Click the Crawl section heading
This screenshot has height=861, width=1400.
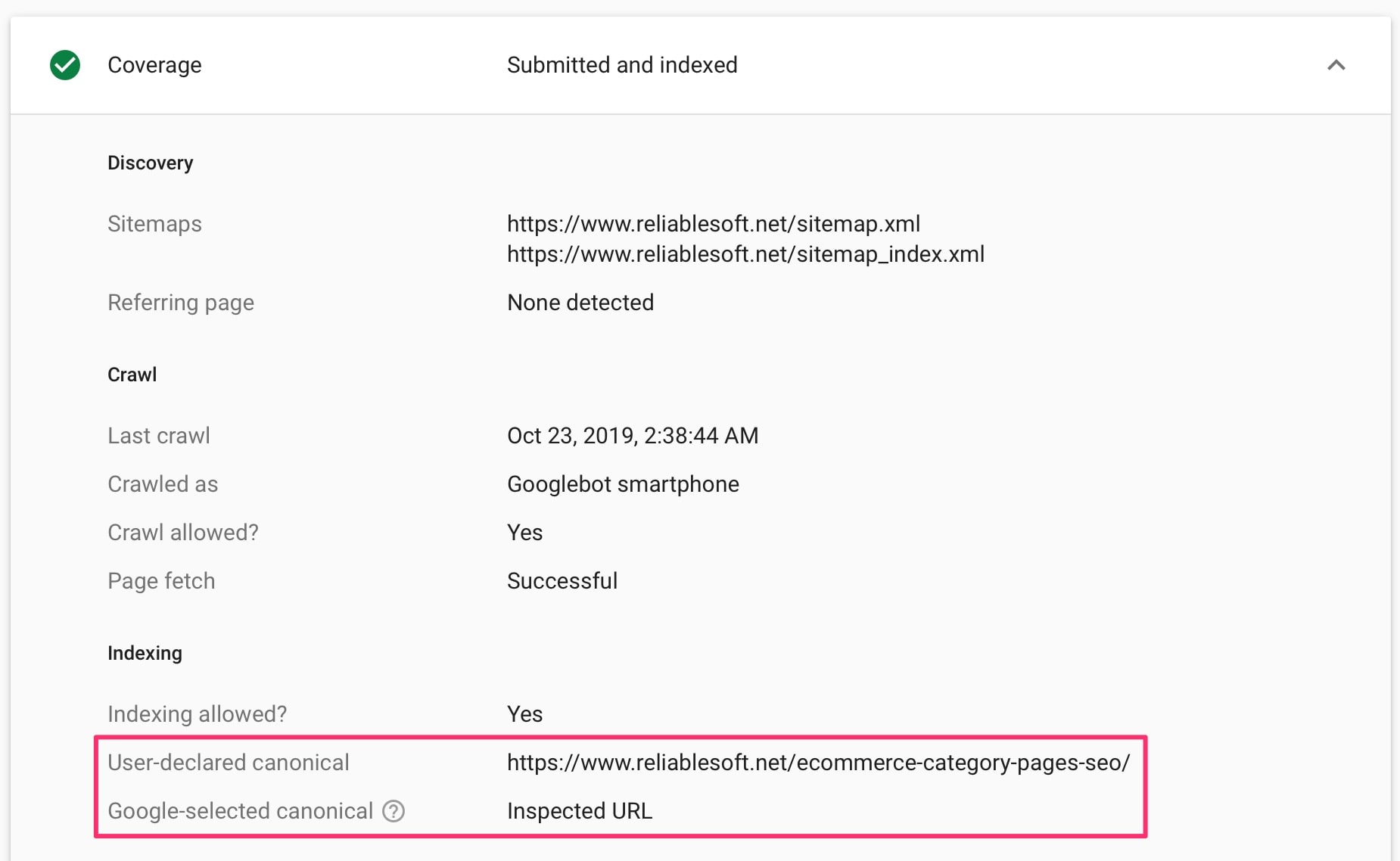click(x=132, y=375)
